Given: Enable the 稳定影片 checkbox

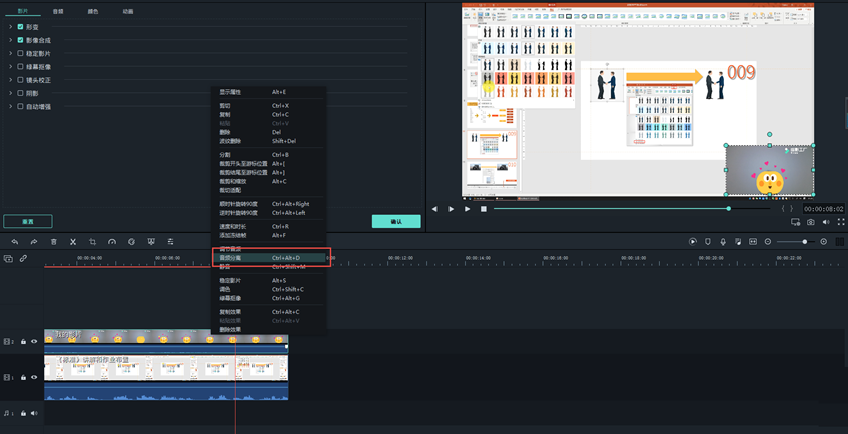Looking at the screenshot, I should pos(20,53).
